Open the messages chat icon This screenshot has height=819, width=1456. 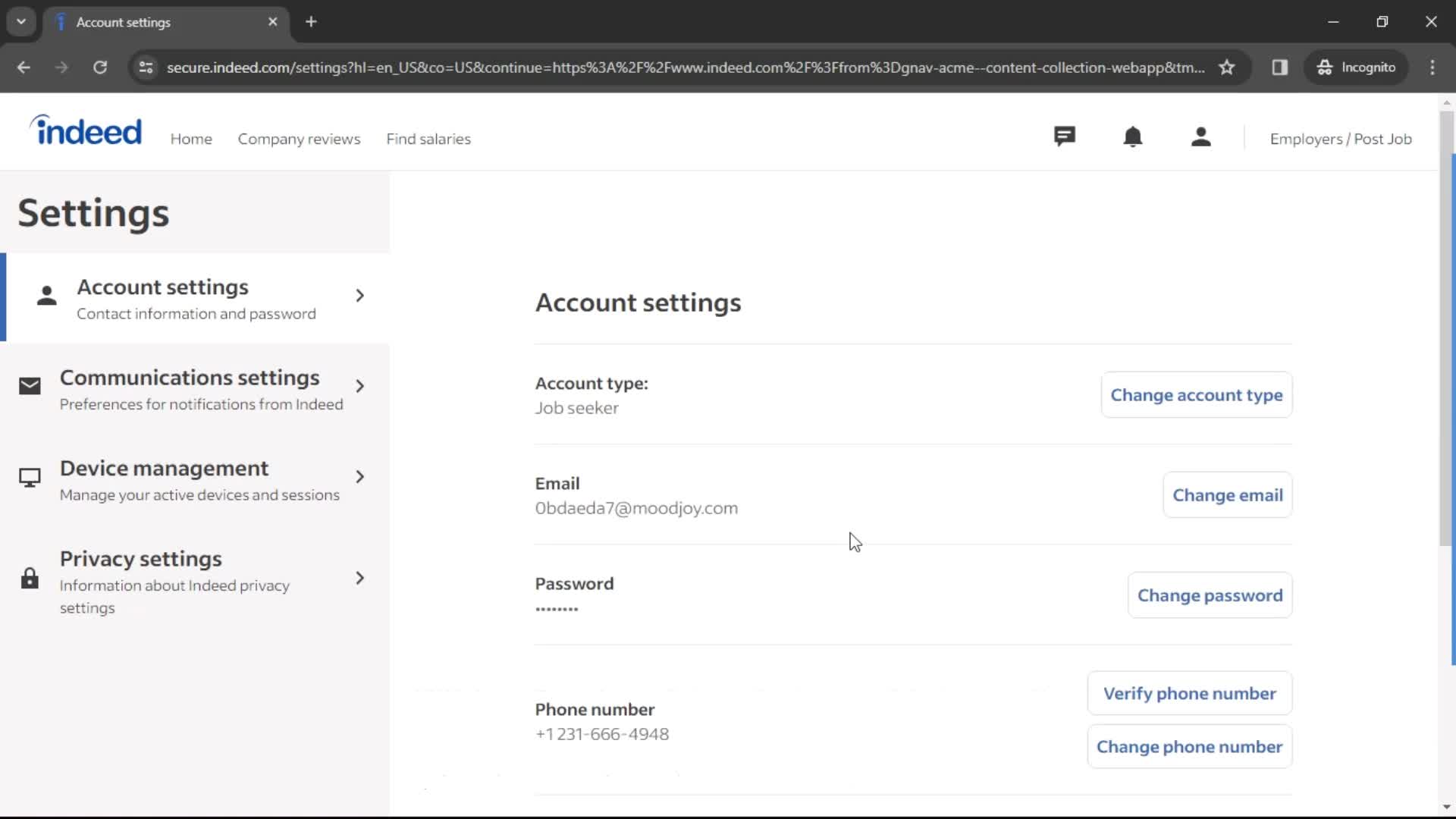1064,137
